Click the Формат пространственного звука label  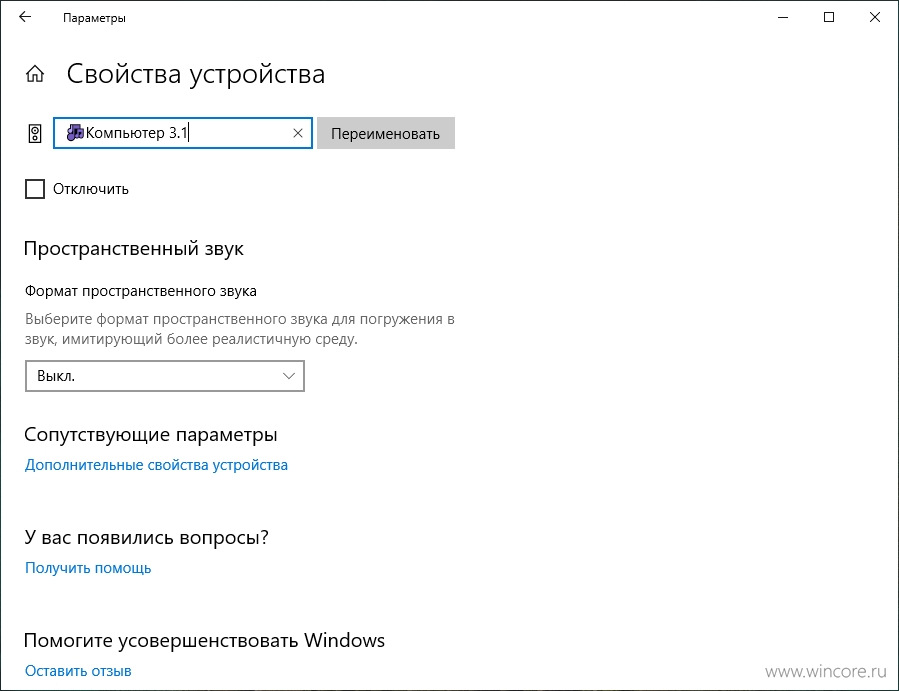[140, 291]
